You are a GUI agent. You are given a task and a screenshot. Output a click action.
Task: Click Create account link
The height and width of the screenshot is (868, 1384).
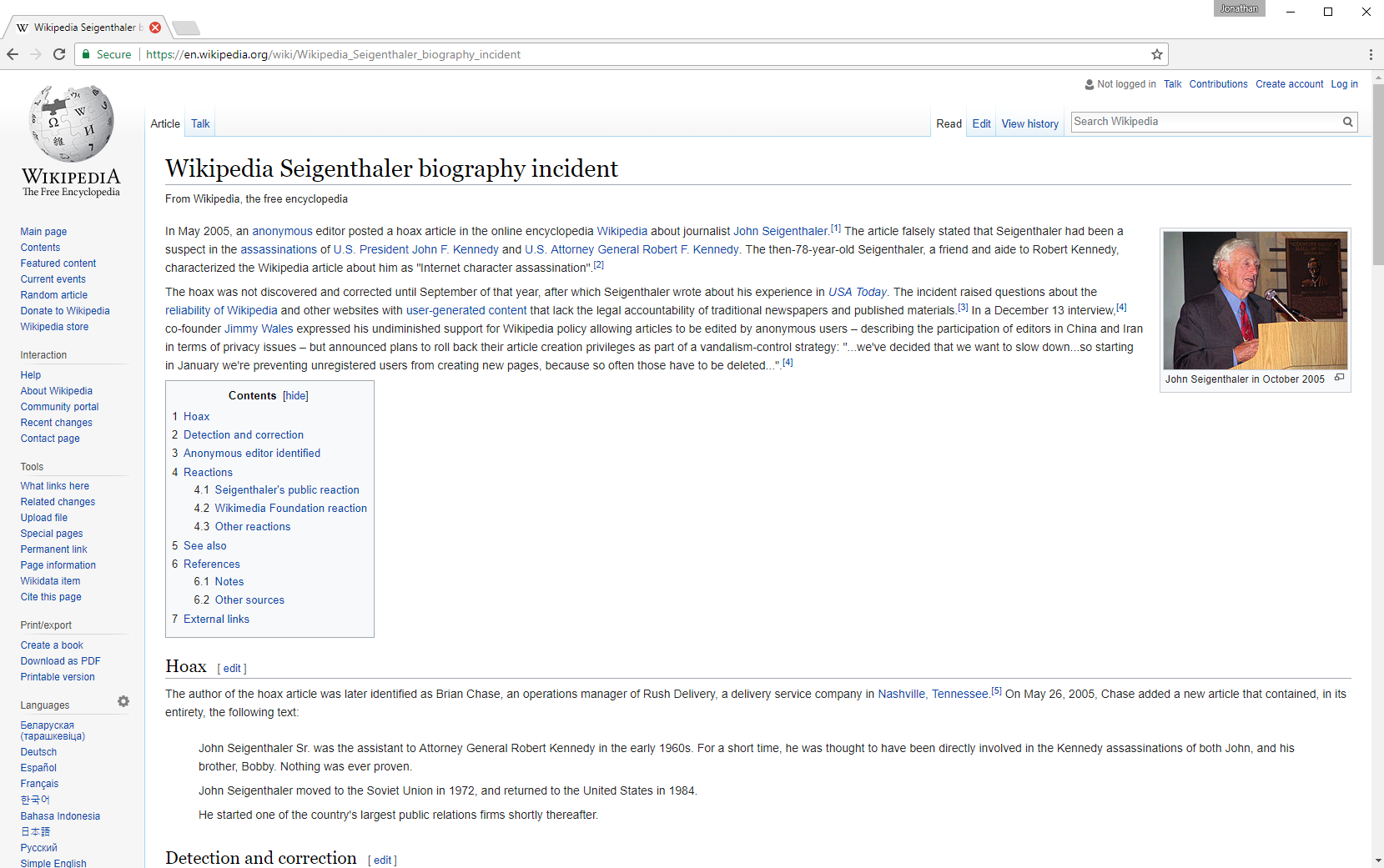click(x=1290, y=84)
